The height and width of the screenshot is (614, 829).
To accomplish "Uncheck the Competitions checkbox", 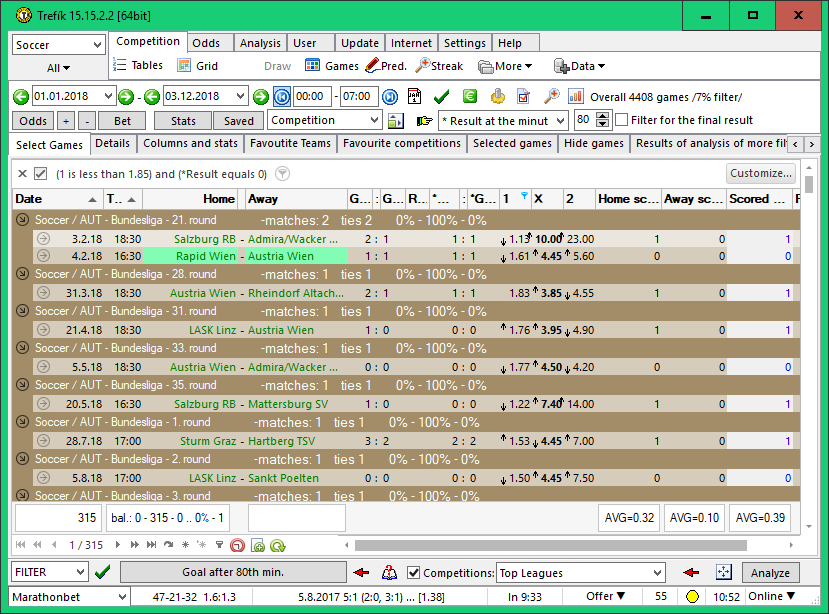I will click(x=414, y=573).
